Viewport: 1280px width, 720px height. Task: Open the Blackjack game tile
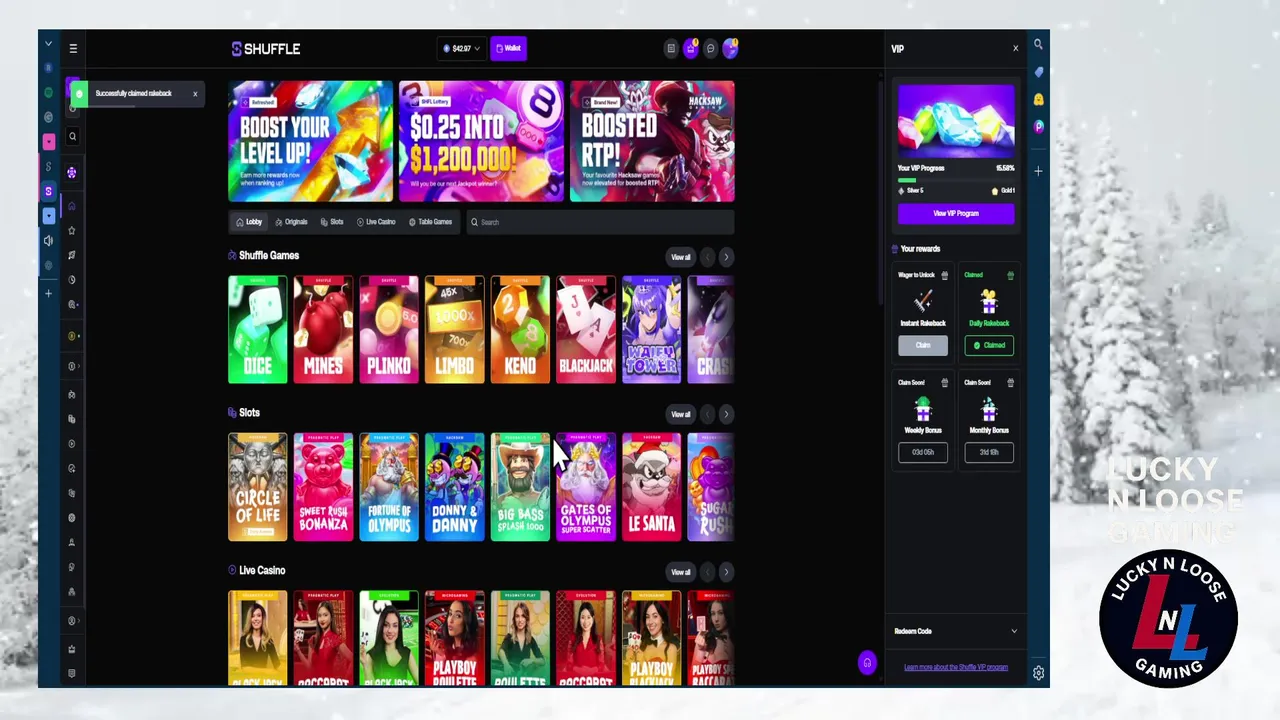[x=586, y=330]
